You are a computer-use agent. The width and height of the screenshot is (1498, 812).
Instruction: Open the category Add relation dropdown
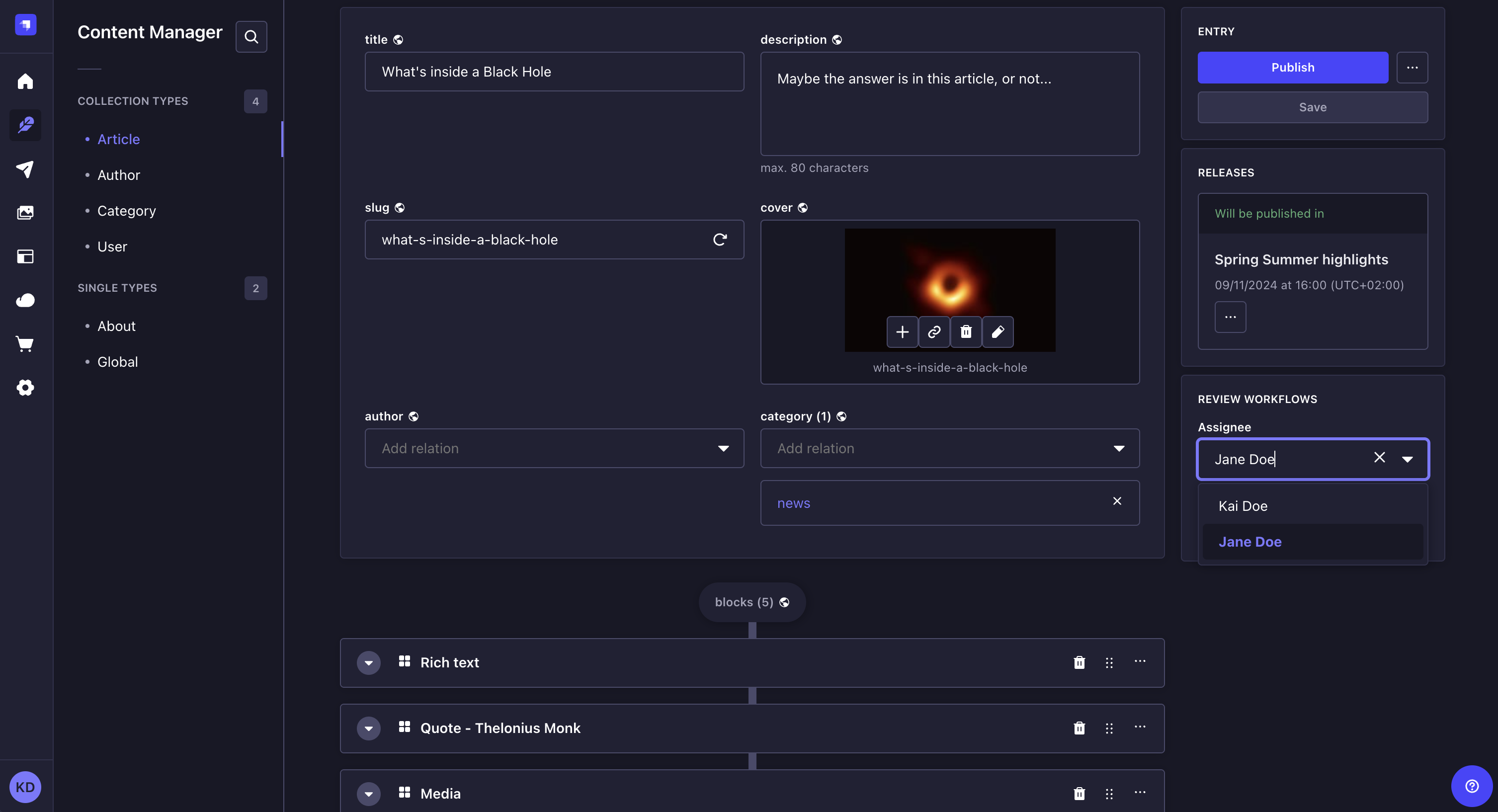(1119, 448)
